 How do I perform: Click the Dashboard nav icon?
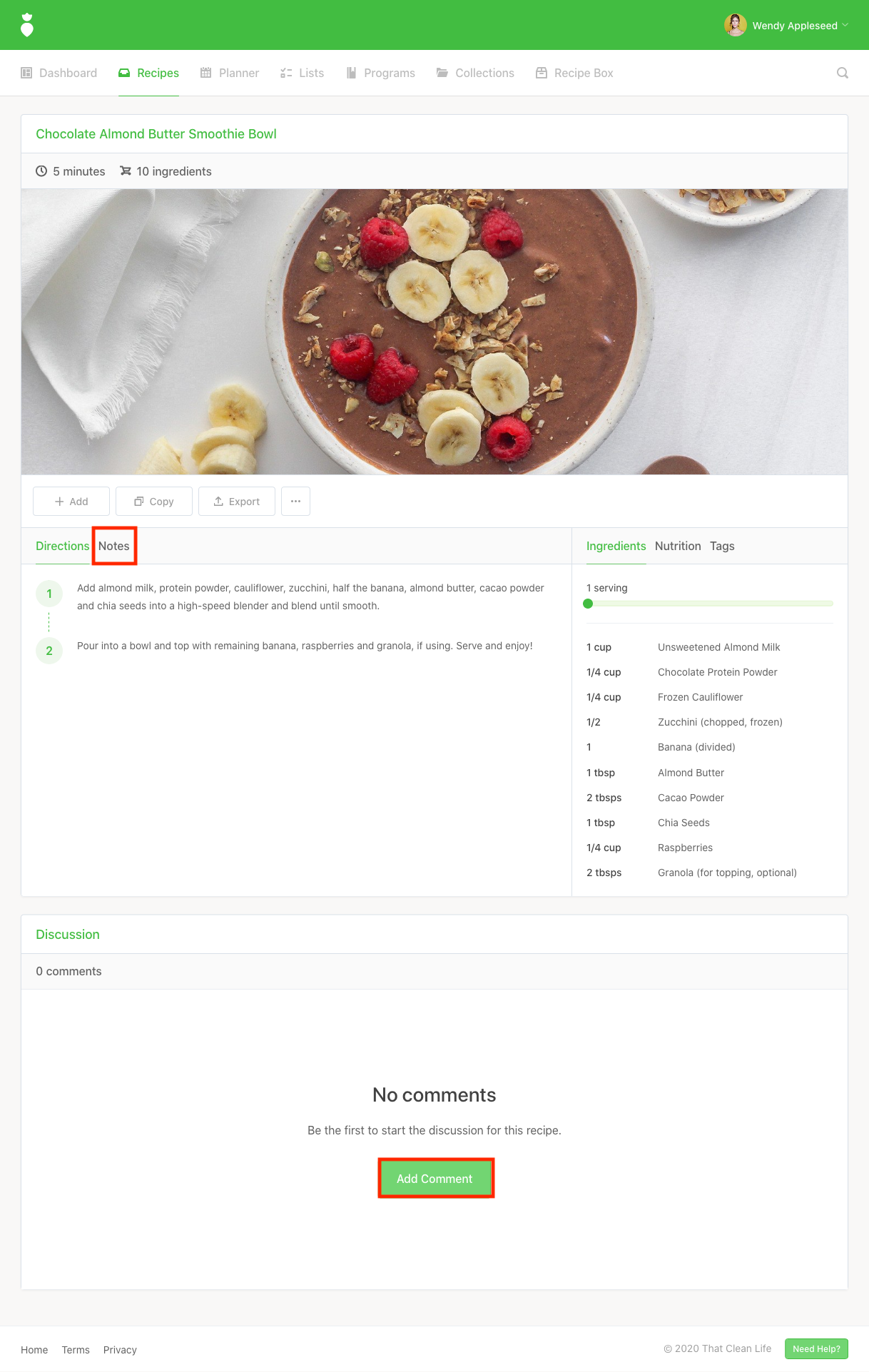point(26,73)
